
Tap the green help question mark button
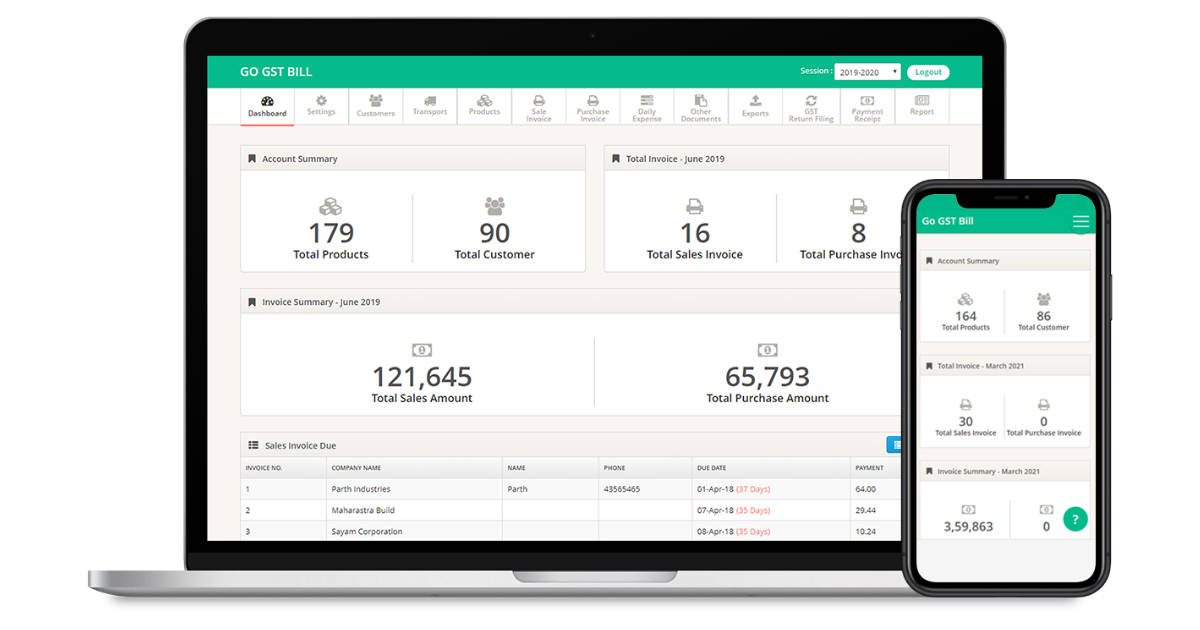click(1075, 519)
